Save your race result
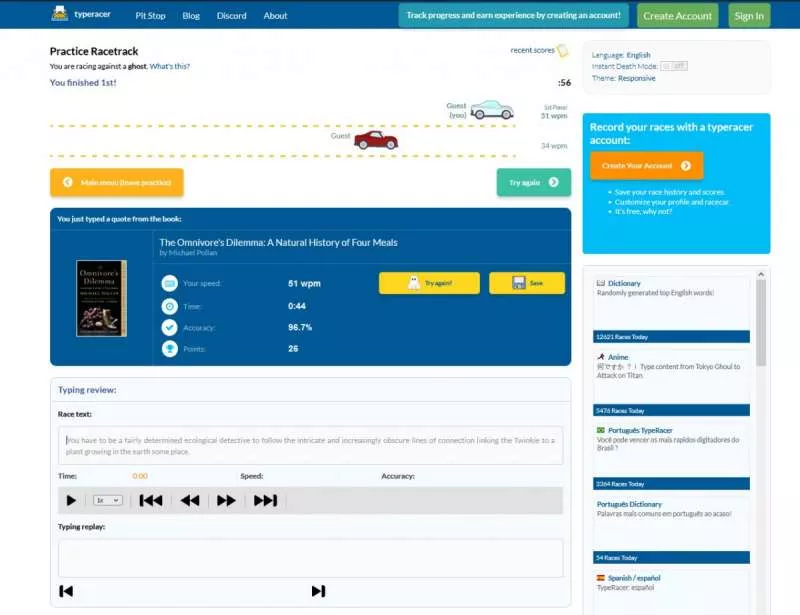 coord(527,283)
